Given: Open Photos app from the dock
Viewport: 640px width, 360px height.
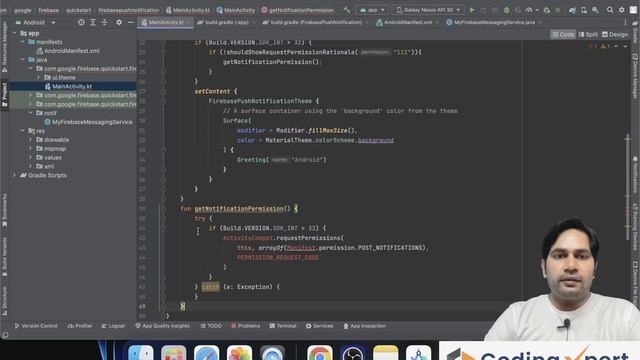Looking at the screenshot, I should 239,353.
